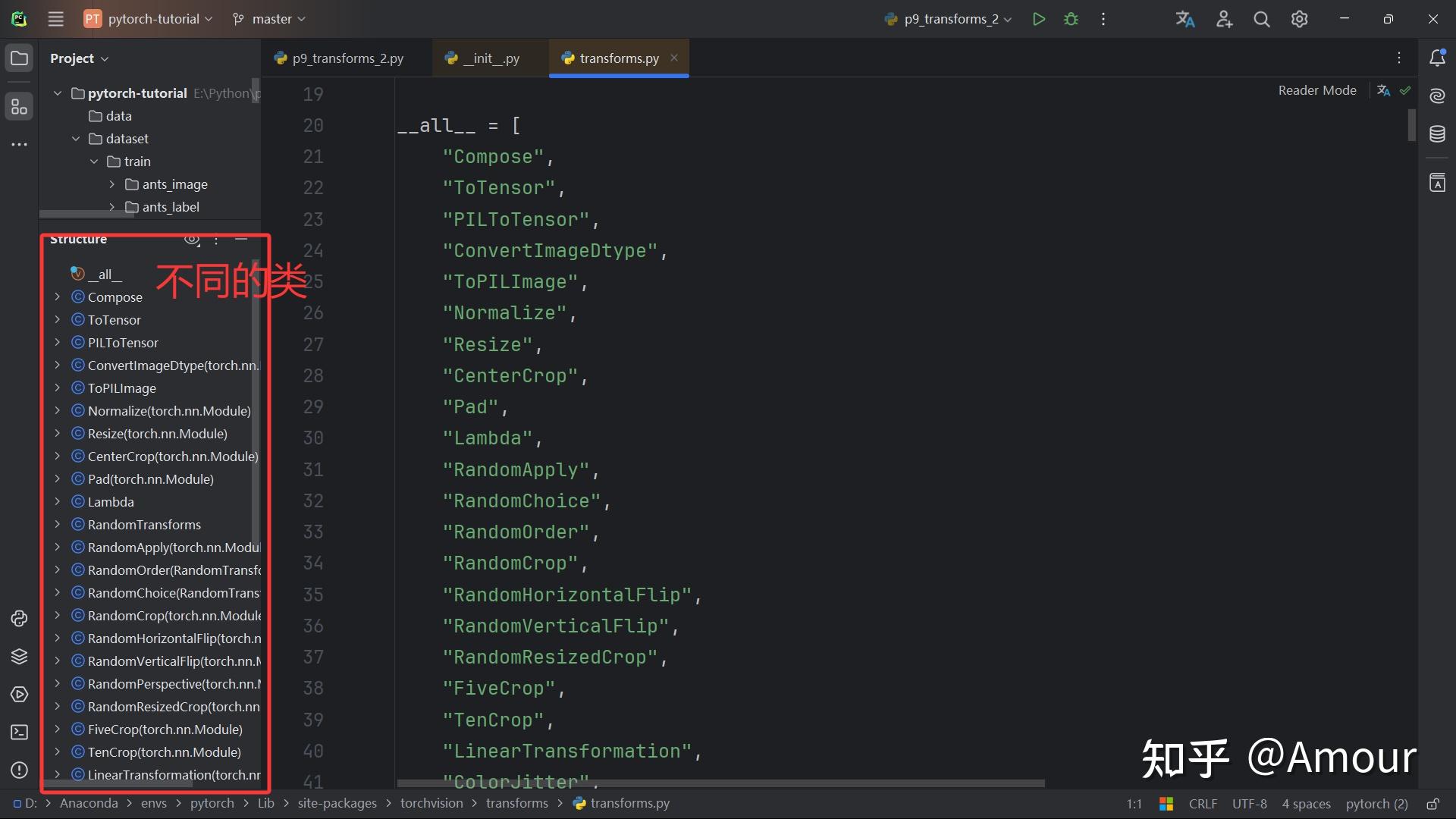The height and width of the screenshot is (819, 1456).
Task: Toggle Reader Mode in the editor
Action: tap(1316, 90)
